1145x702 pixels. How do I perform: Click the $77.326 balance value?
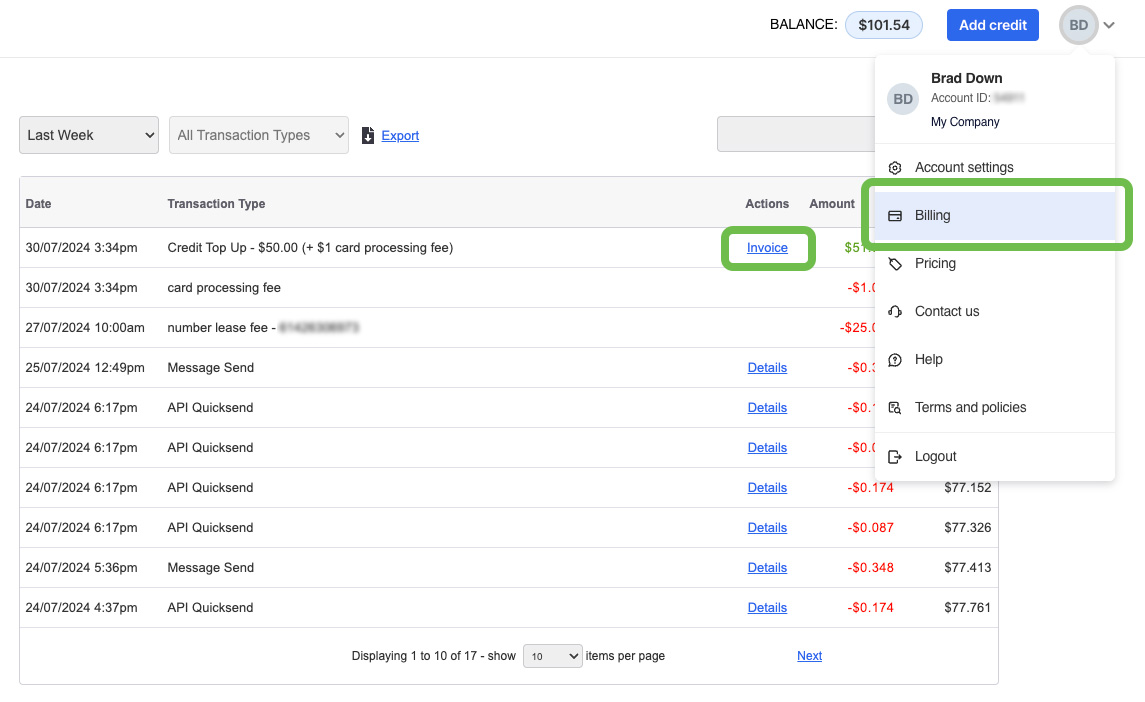click(x=968, y=527)
